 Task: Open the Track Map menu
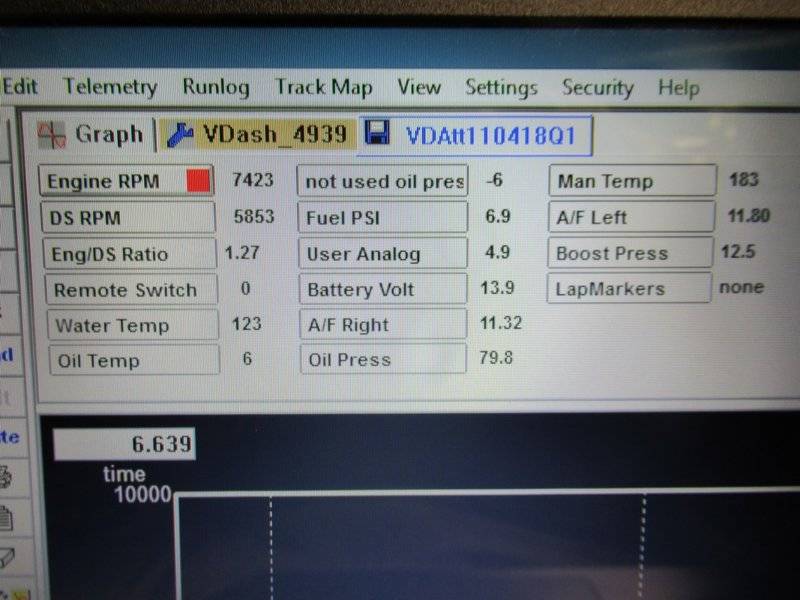point(324,88)
